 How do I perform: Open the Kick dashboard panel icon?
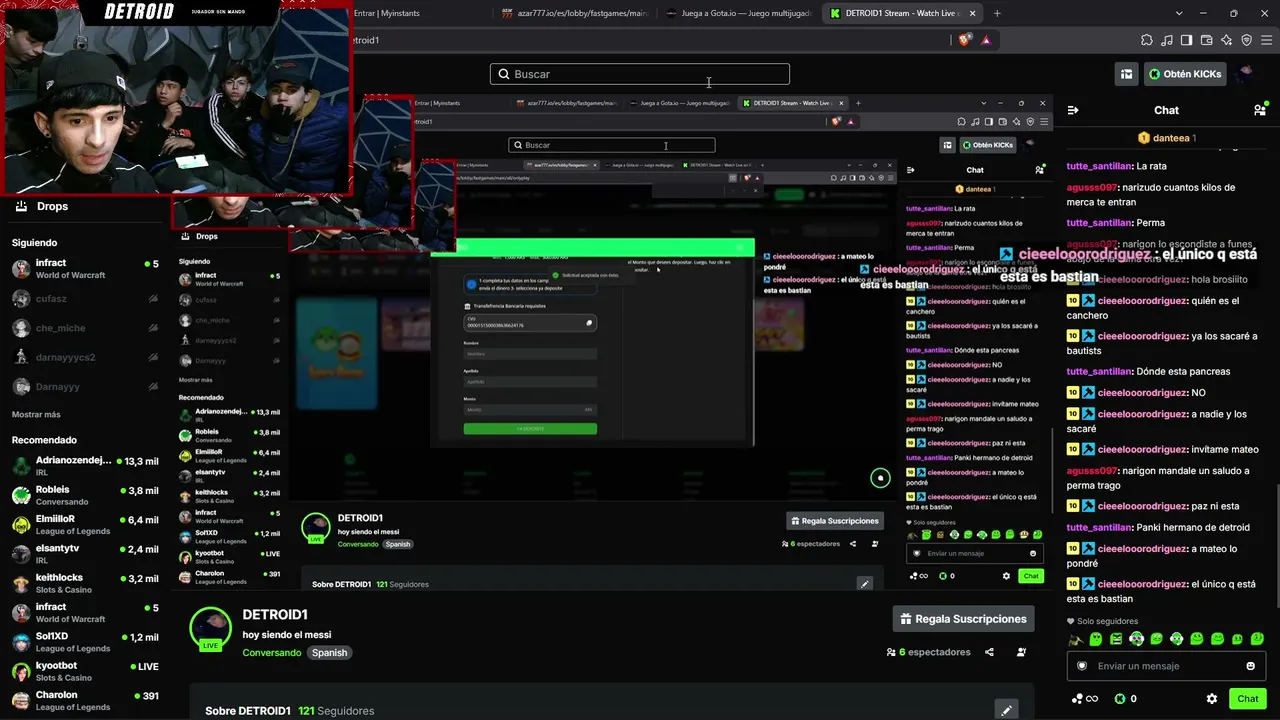click(1126, 74)
